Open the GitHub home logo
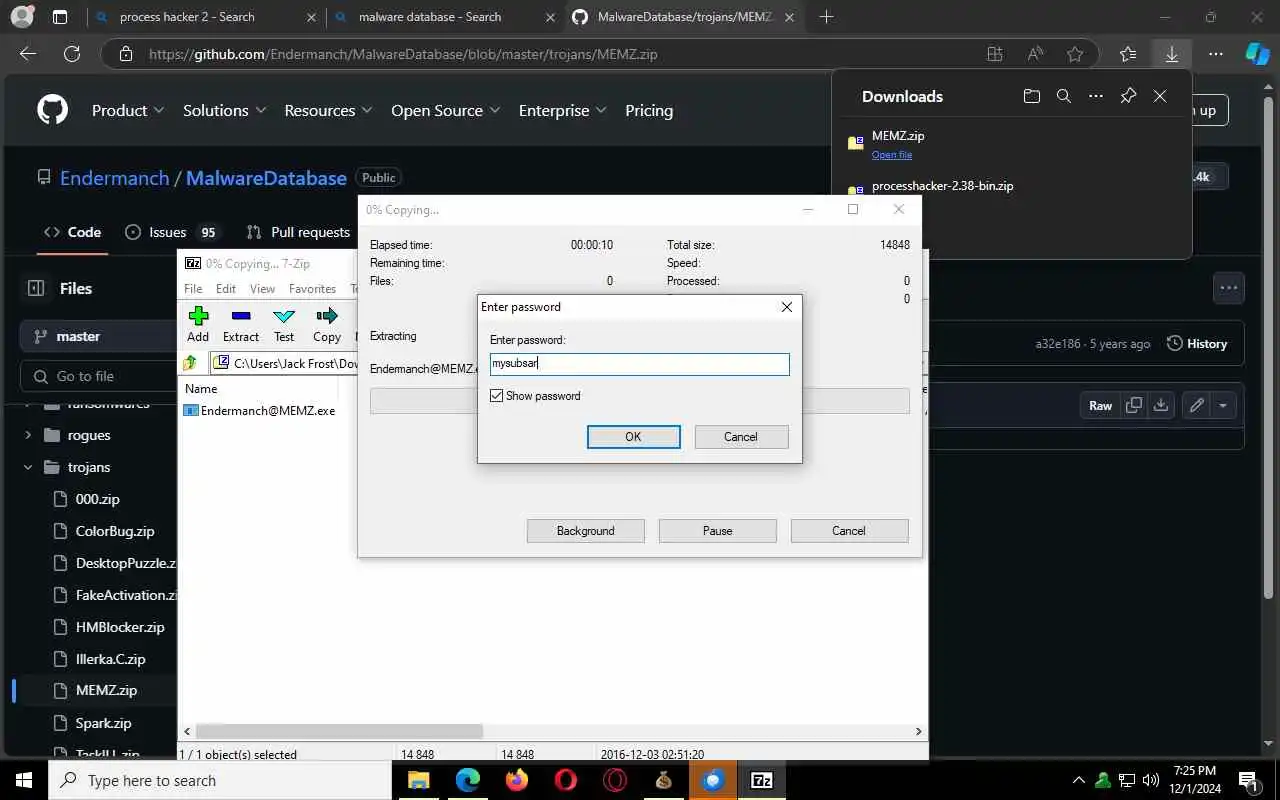Screen dimensions: 1280x800 pyautogui.click(x=52, y=110)
